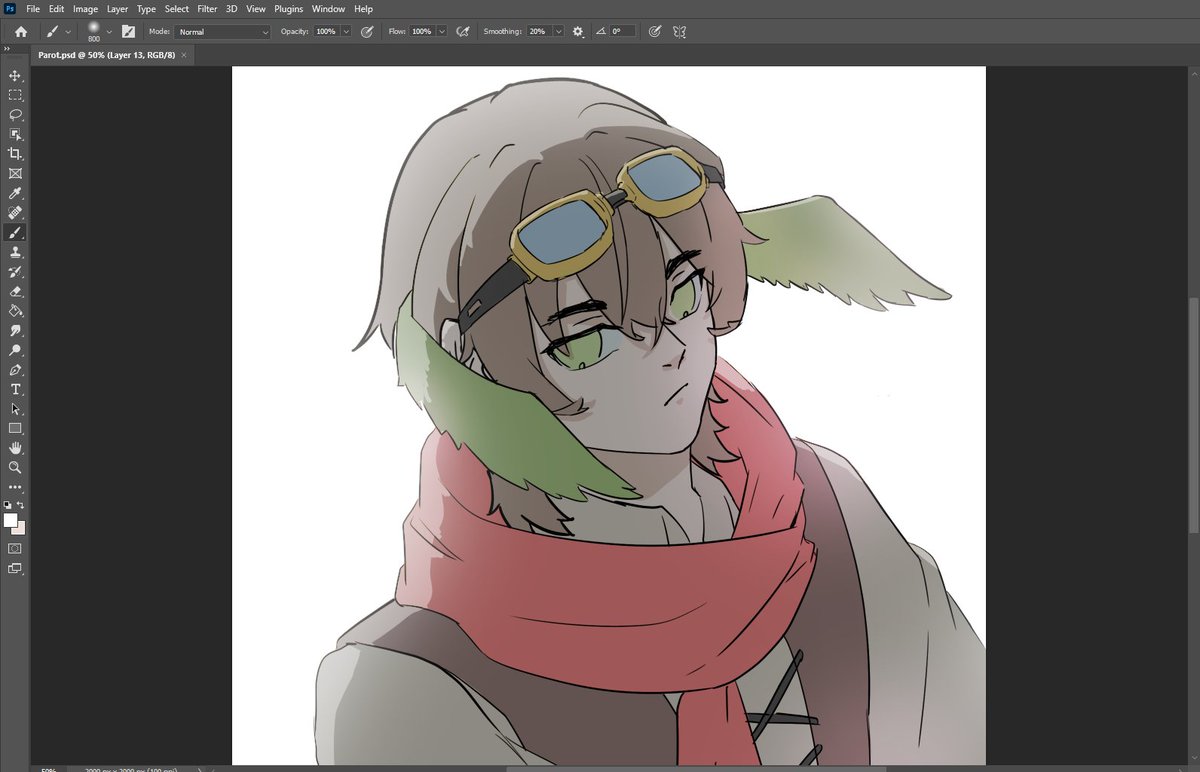Image resolution: width=1200 pixels, height=772 pixels.
Task: Click the Home button in options bar
Action: pyautogui.click(x=20, y=32)
